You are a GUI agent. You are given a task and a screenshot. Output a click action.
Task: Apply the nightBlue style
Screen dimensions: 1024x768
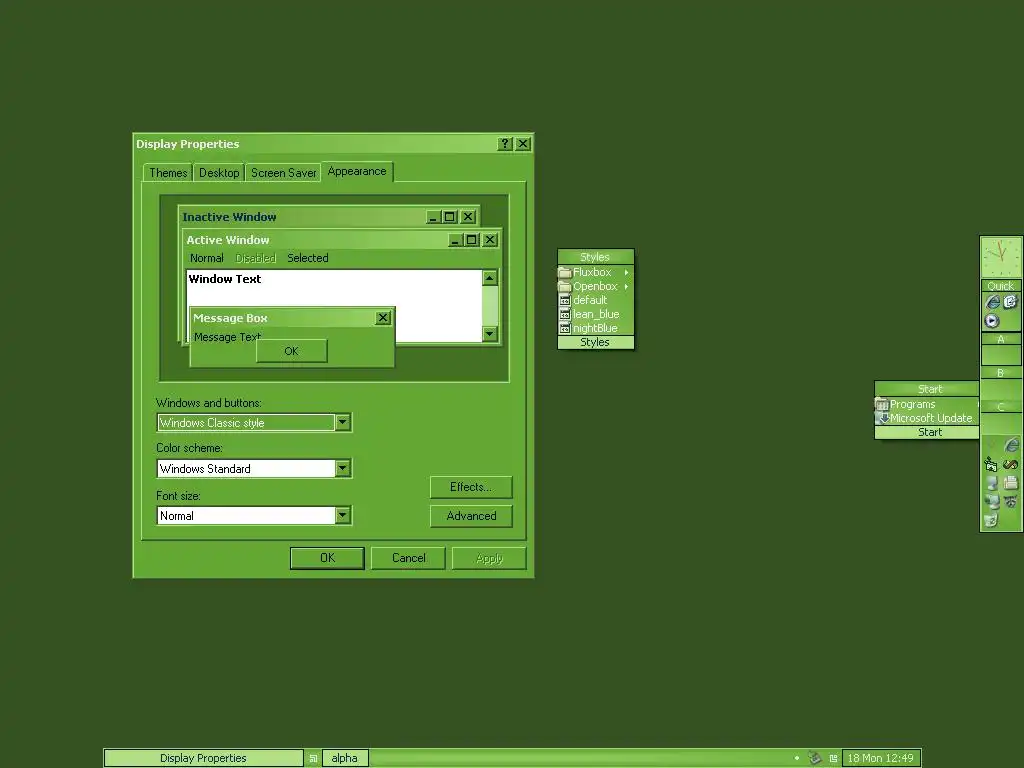pyautogui.click(x=596, y=328)
